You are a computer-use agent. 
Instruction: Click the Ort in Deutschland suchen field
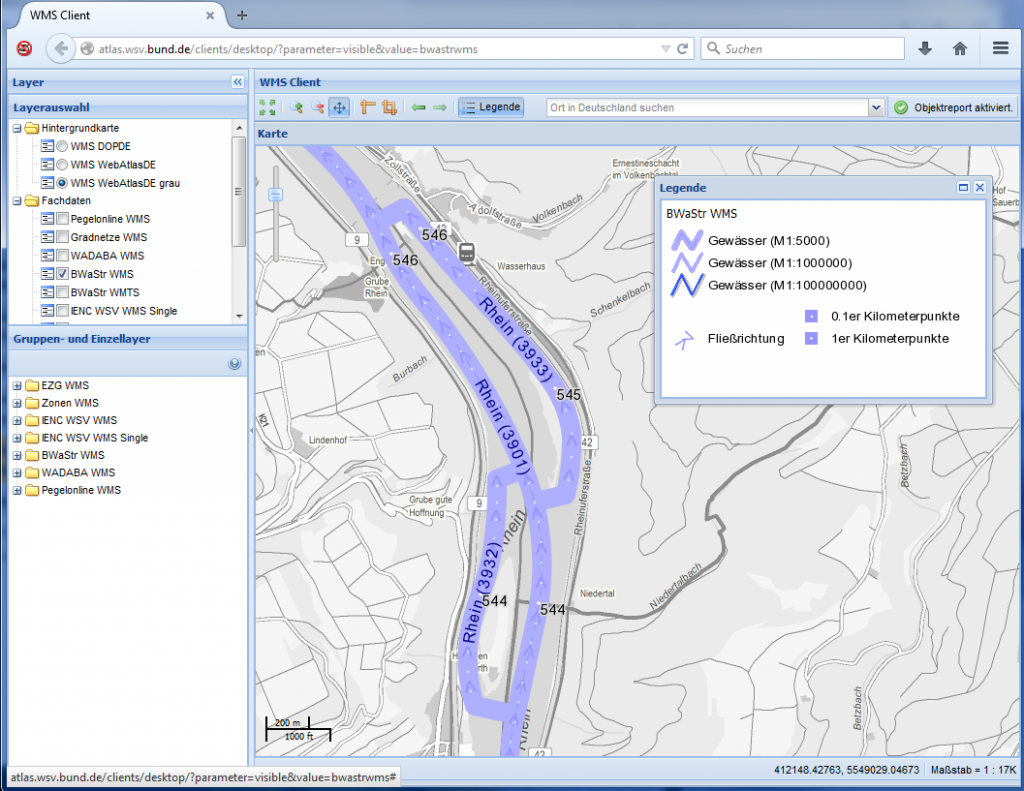pos(707,108)
